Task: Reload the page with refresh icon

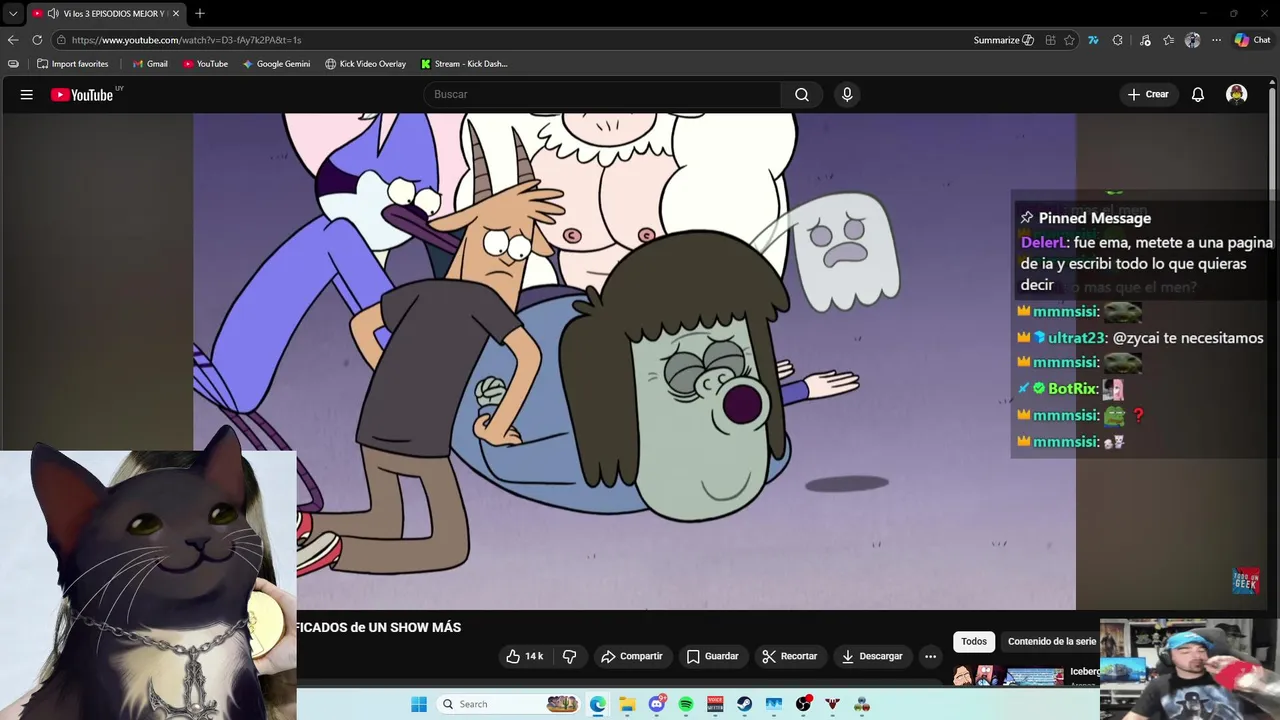Action: click(x=37, y=40)
